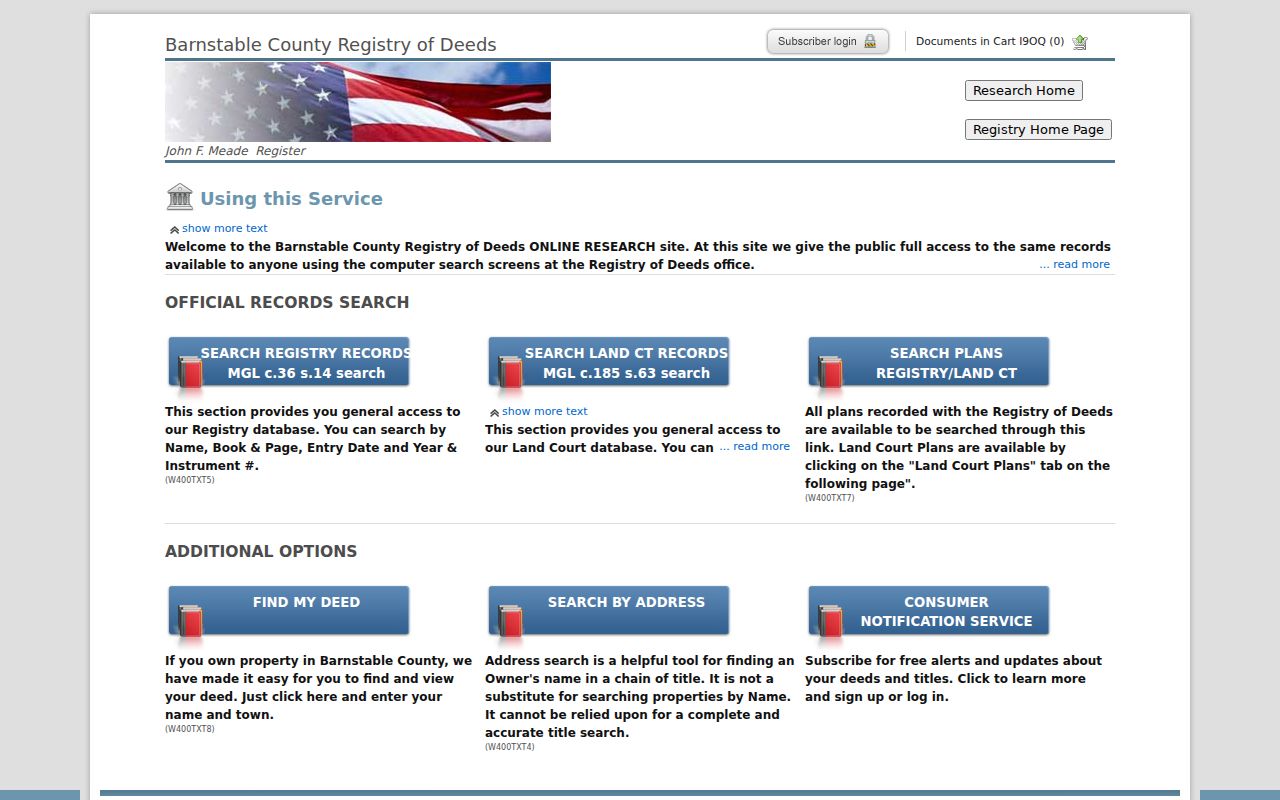1280x800 pixels.
Task: Open Consumer Notification Service
Action: (x=929, y=611)
